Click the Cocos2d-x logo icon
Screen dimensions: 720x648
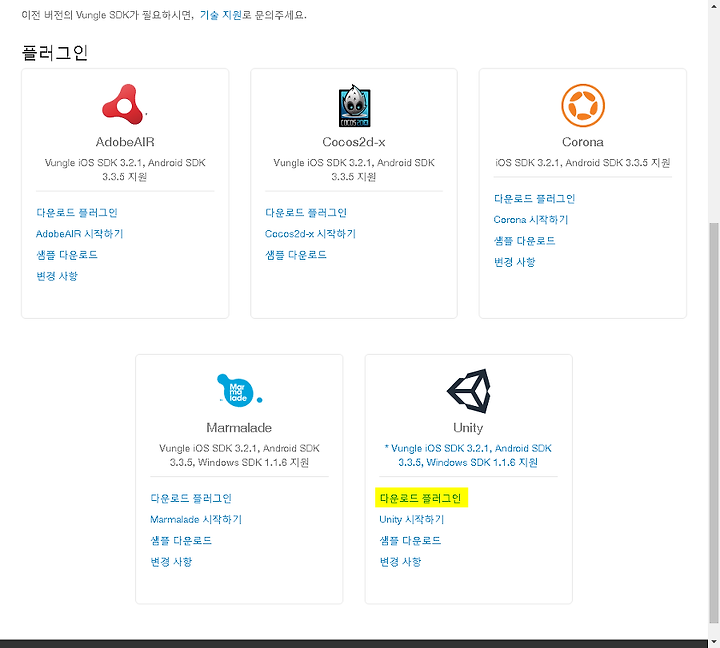click(x=354, y=106)
